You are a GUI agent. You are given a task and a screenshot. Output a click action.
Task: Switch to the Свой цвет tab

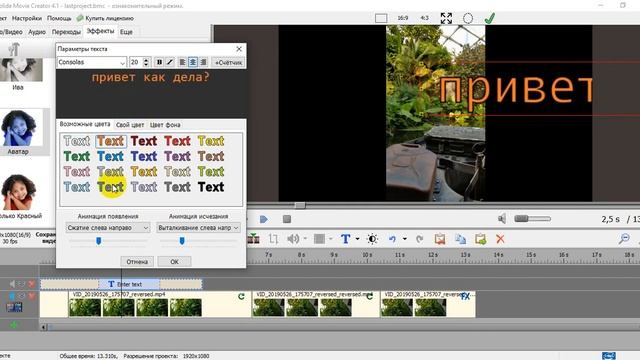tap(130, 125)
